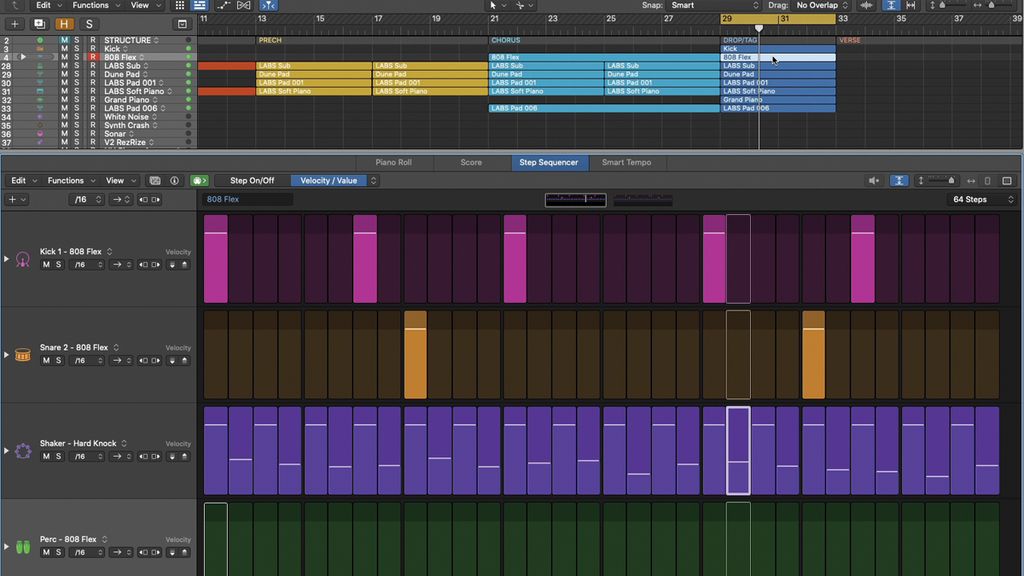This screenshot has width=1024, height=576.
Task: Mute the 808 Flex track in track list
Action: coord(62,57)
